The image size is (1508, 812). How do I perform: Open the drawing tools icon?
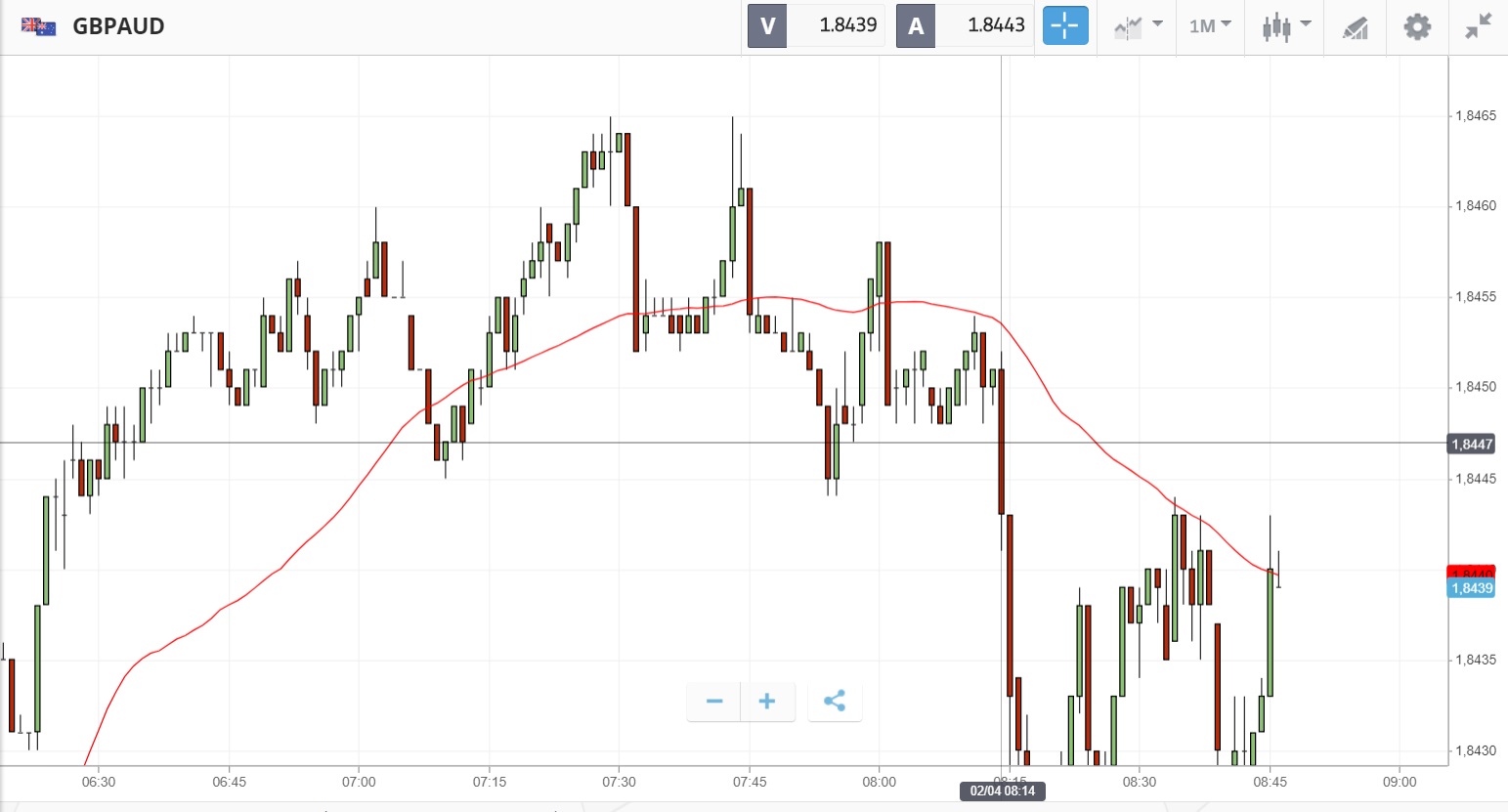click(x=1355, y=27)
